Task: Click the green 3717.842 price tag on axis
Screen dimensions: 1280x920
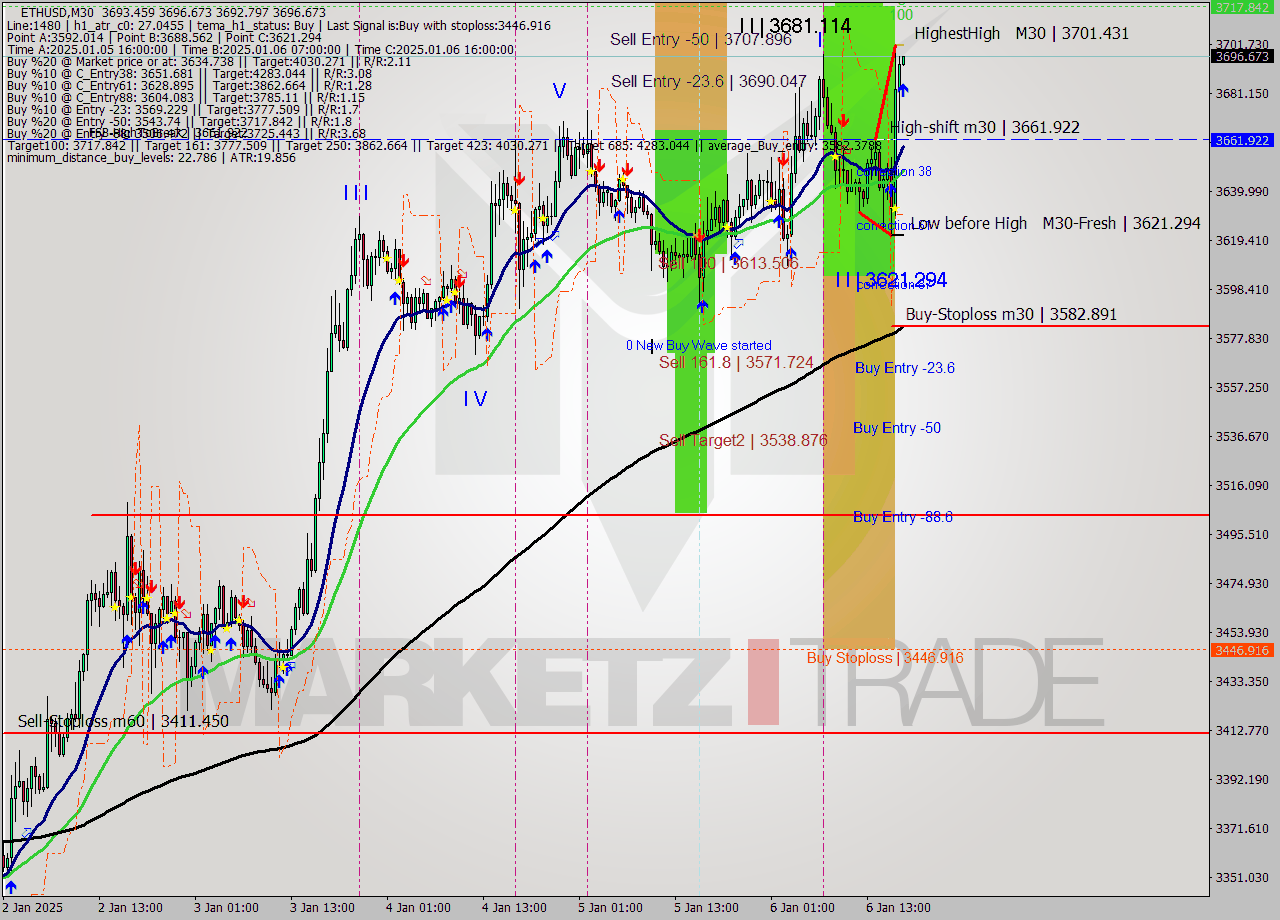Action: [x=1241, y=7]
